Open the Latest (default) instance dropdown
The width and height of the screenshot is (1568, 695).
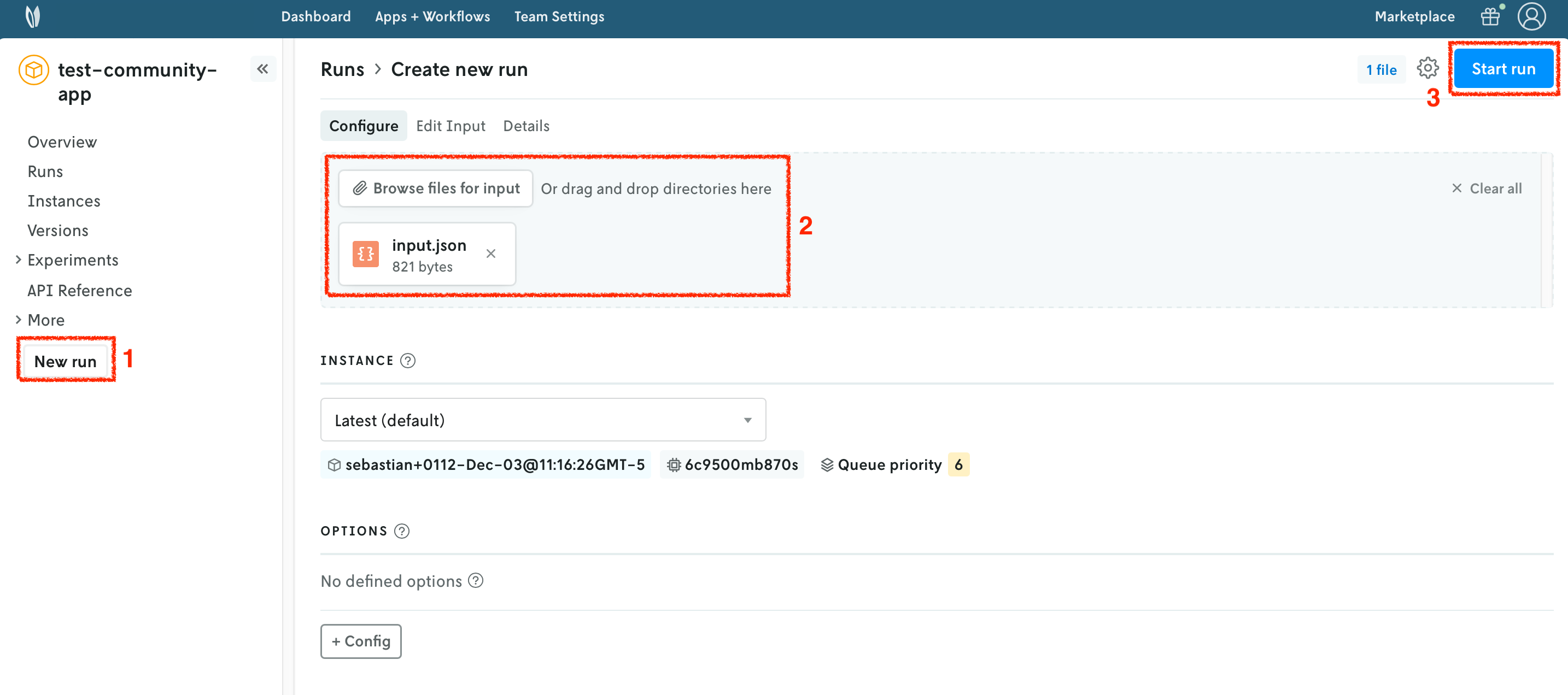tap(542, 420)
